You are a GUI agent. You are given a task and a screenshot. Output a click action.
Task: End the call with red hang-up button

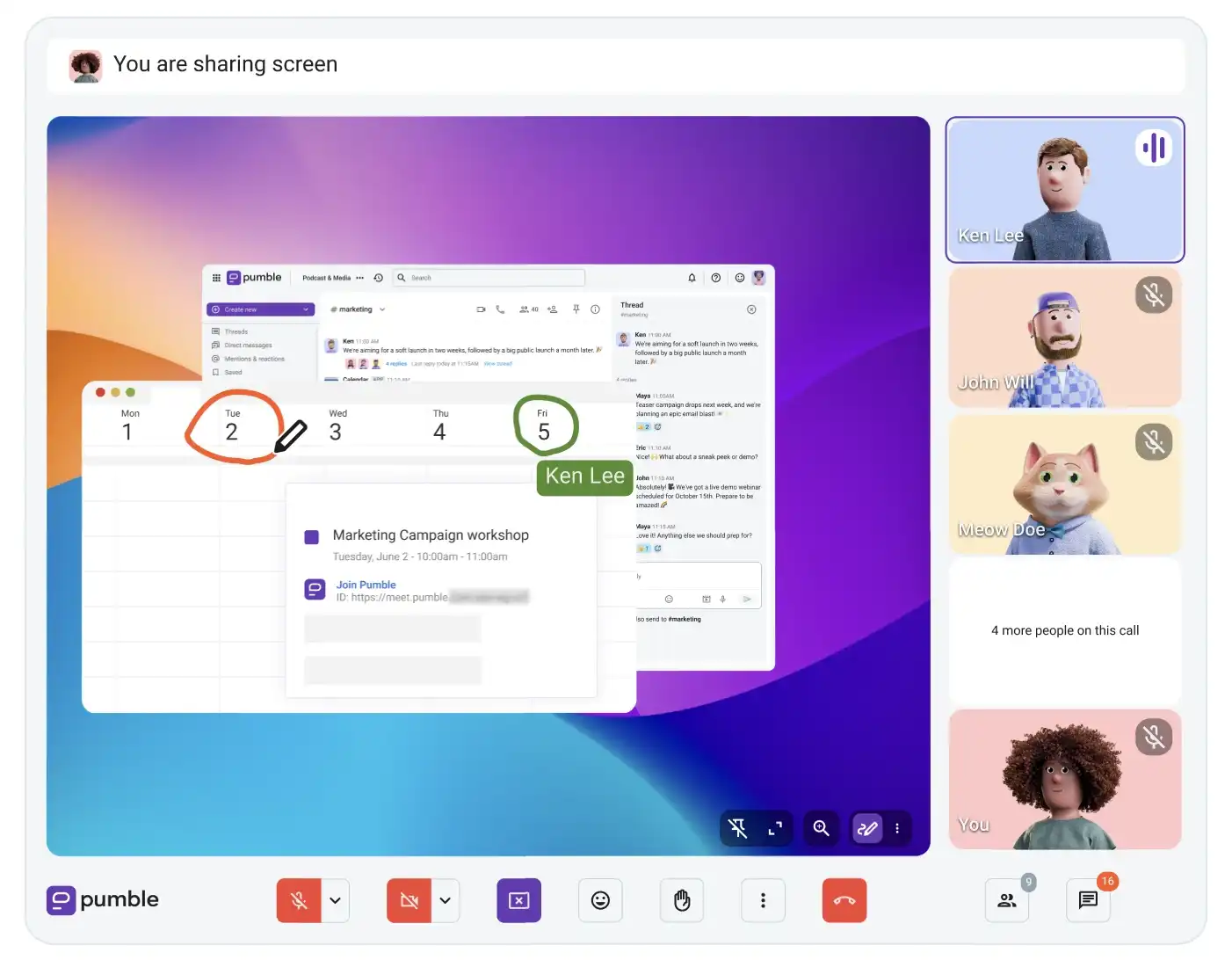844,900
